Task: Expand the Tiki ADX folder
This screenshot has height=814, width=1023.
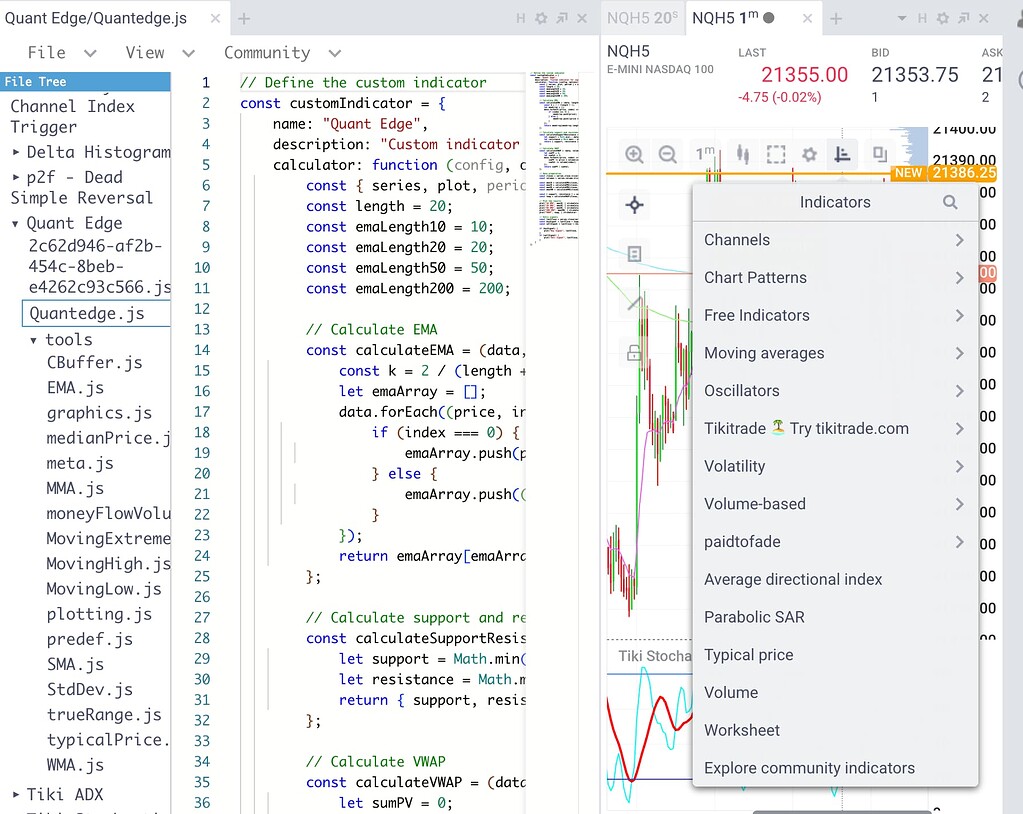Action: [16, 795]
